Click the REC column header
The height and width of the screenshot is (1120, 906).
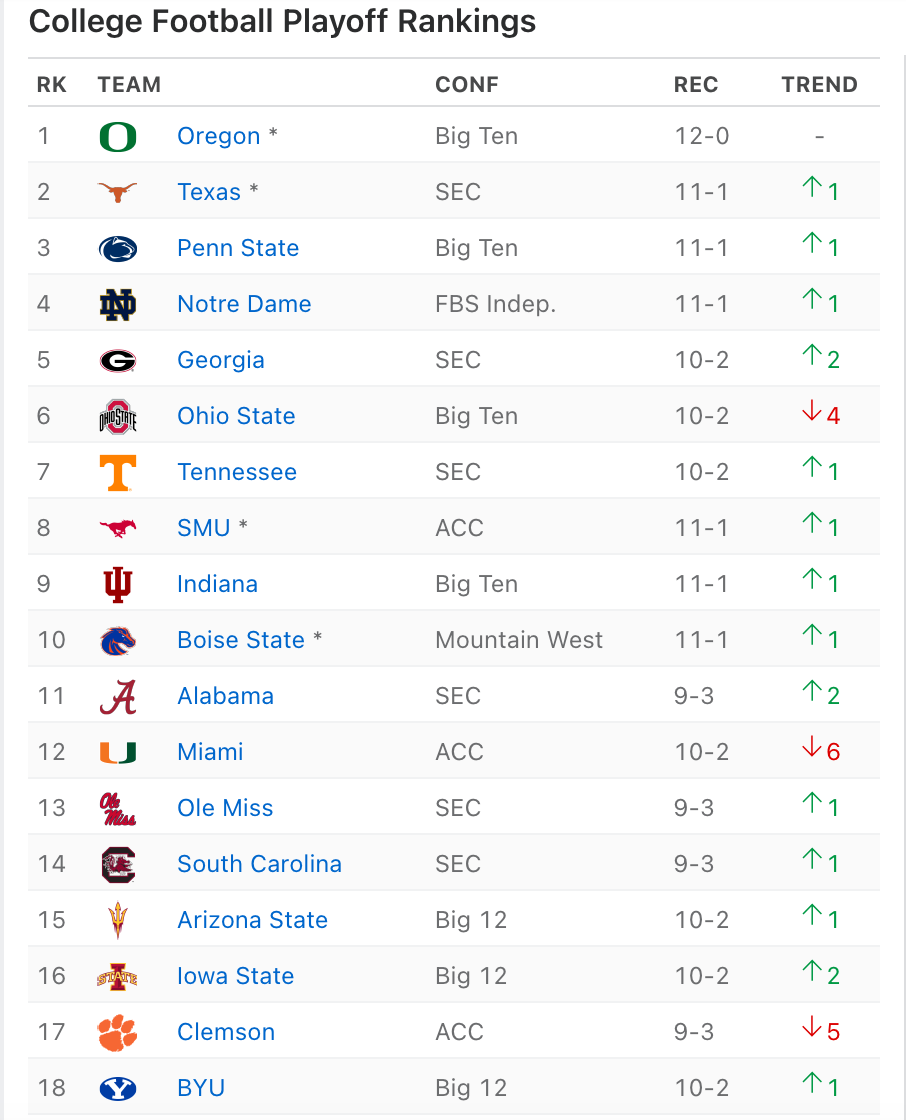(696, 84)
